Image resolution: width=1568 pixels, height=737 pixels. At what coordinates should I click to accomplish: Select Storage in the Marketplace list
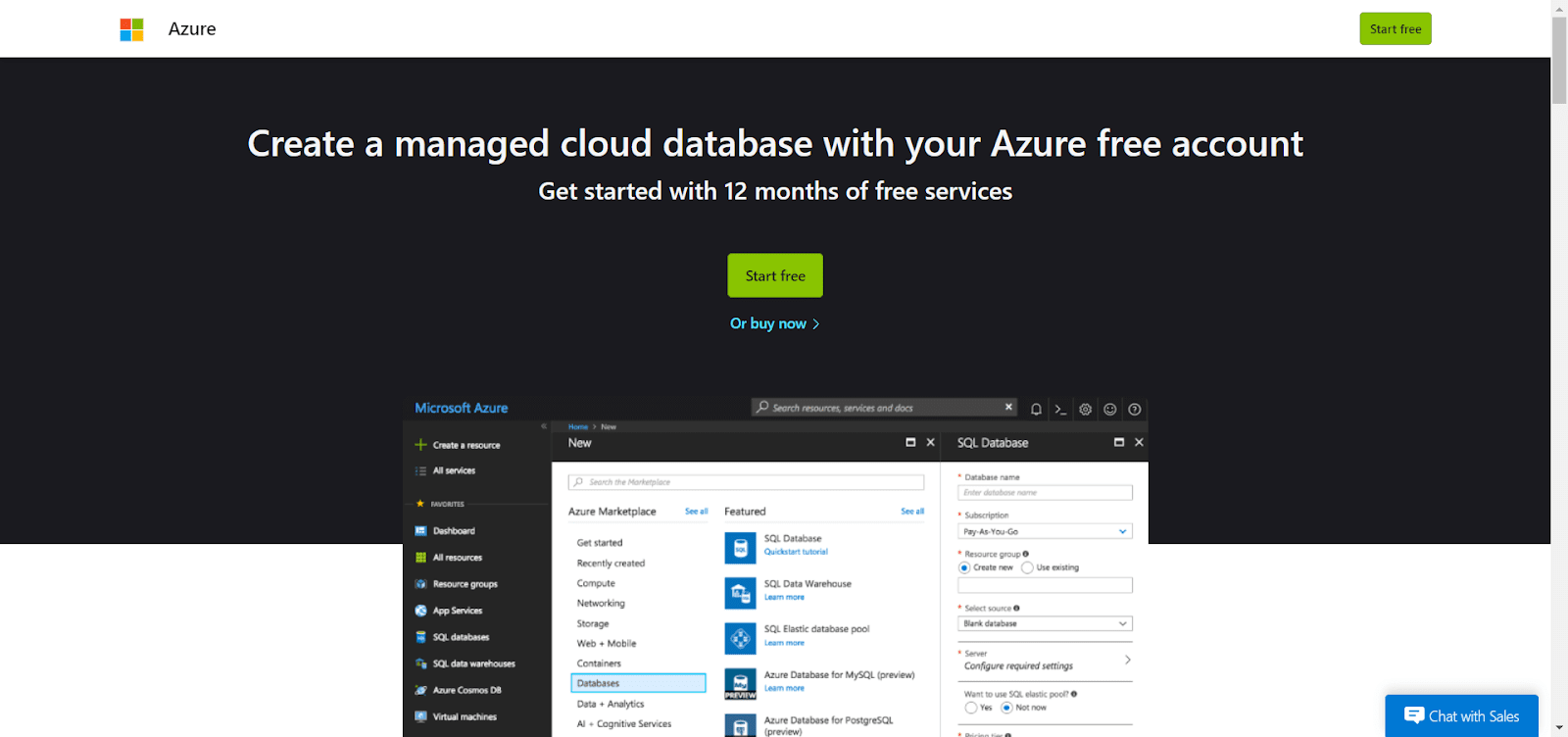click(x=593, y=623)
